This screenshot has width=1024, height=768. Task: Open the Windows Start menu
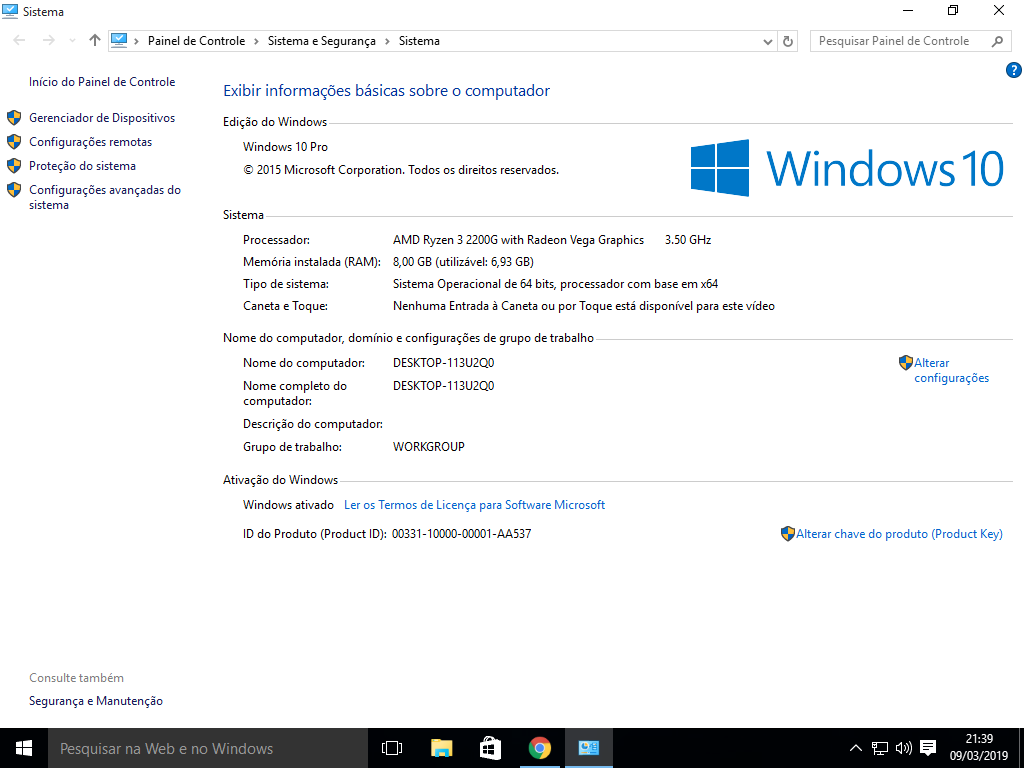coord(24,748)
